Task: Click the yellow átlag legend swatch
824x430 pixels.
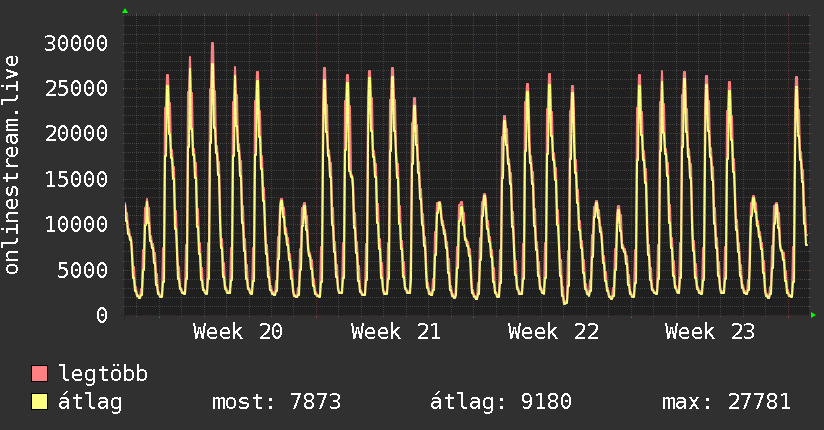Action: (x=39, y=401)
